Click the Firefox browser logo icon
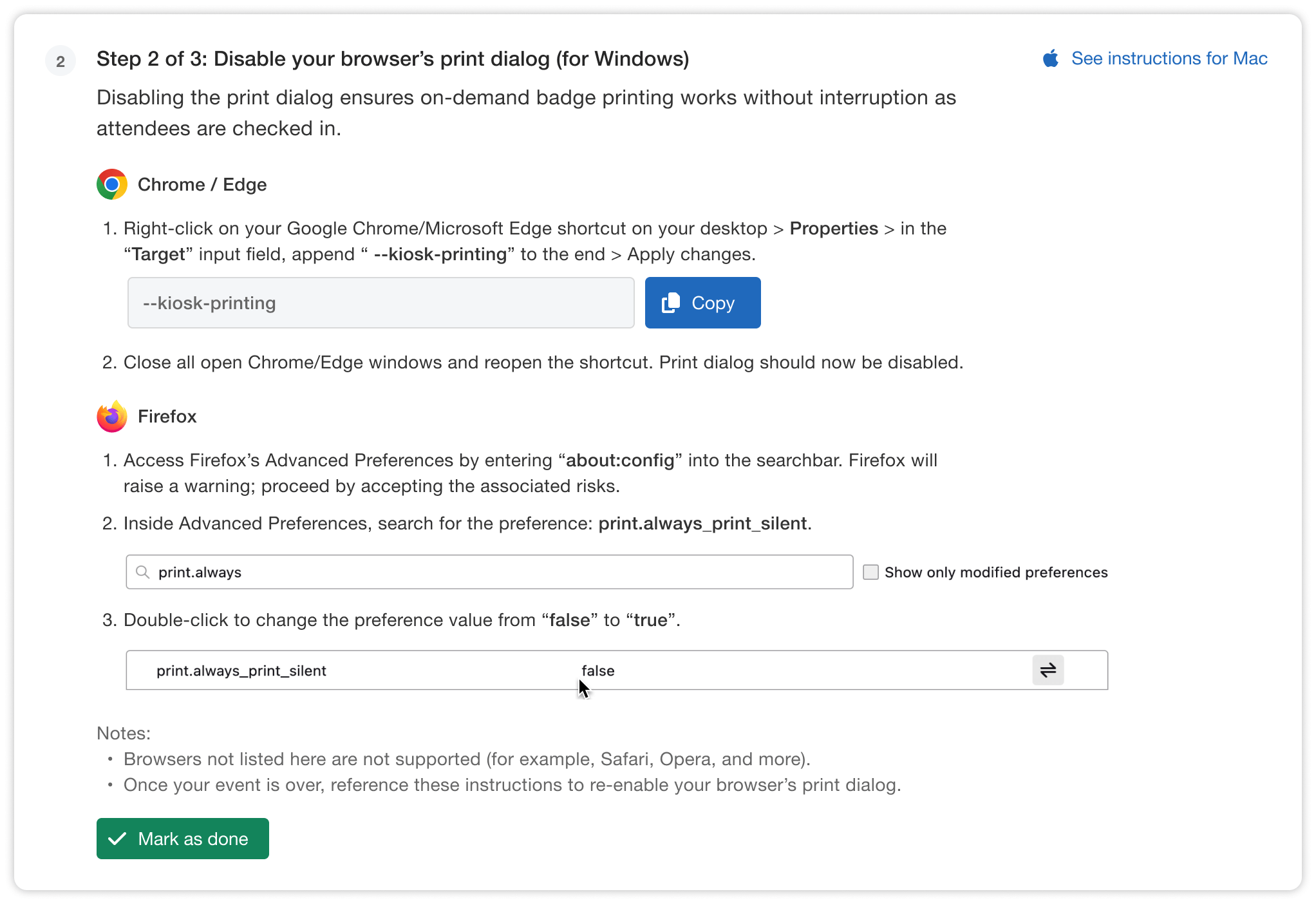This screenshot has width=1316, height=903. coord(112,416)
